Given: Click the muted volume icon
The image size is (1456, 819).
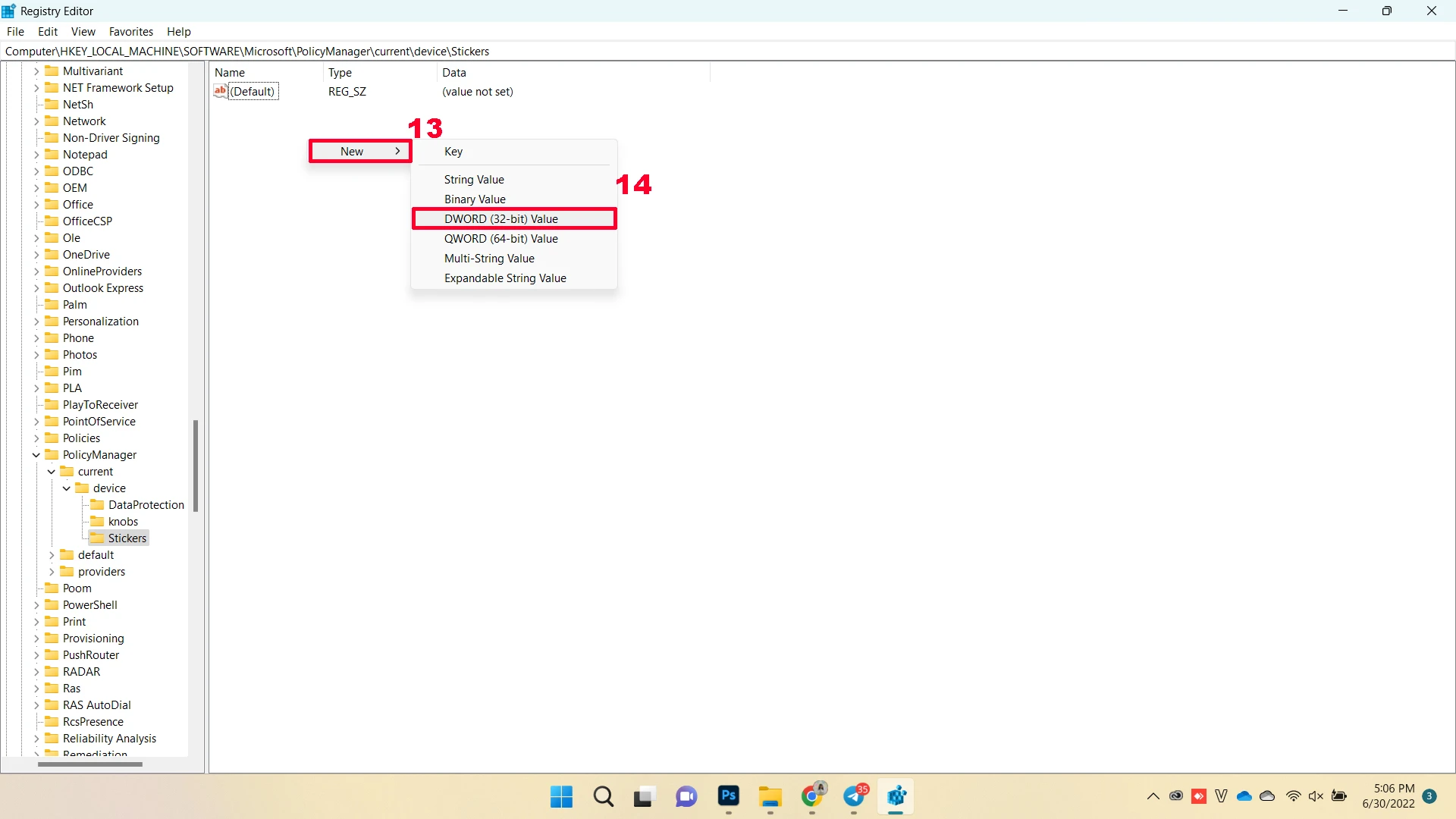Looking at the screenshot, I should coord(1316,796).
